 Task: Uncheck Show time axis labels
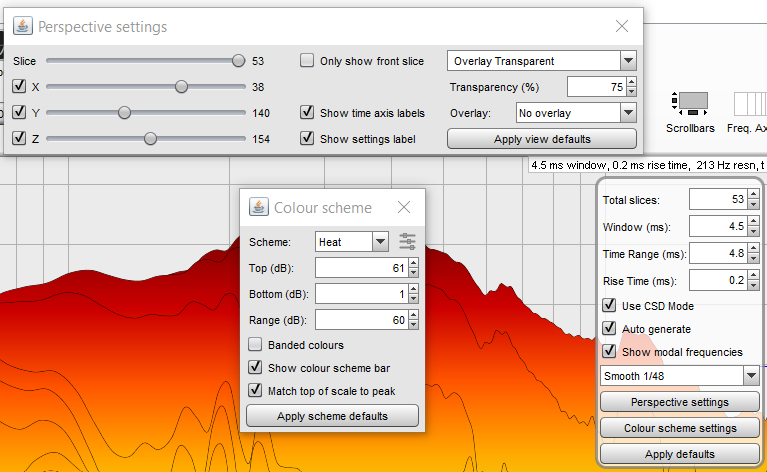(x=307, y=112)
